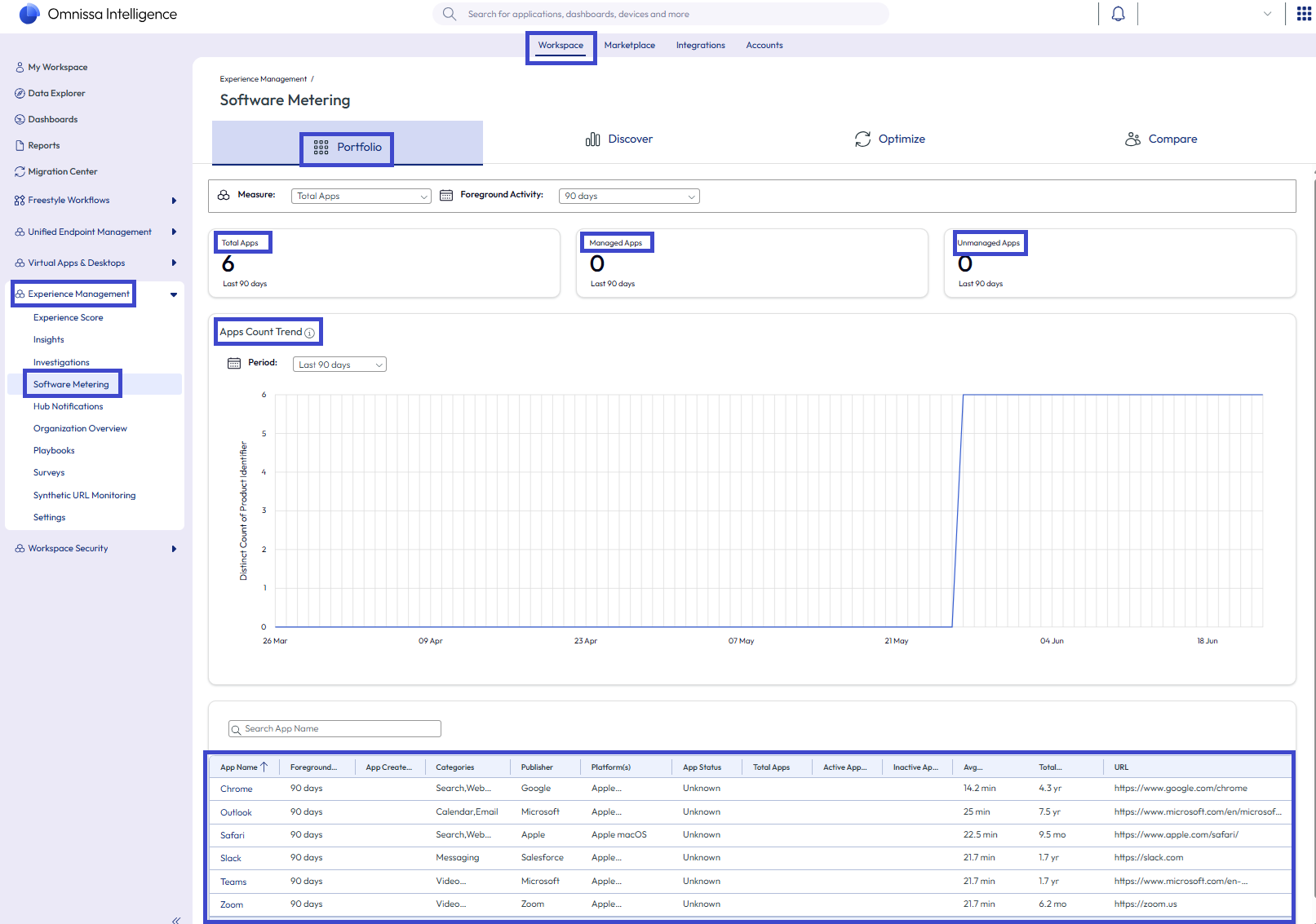Image resolution: width=1316 pixels, height=924 pixels.
Task: Click the Optimize cycle arrows icon
Action: (862, 139)
